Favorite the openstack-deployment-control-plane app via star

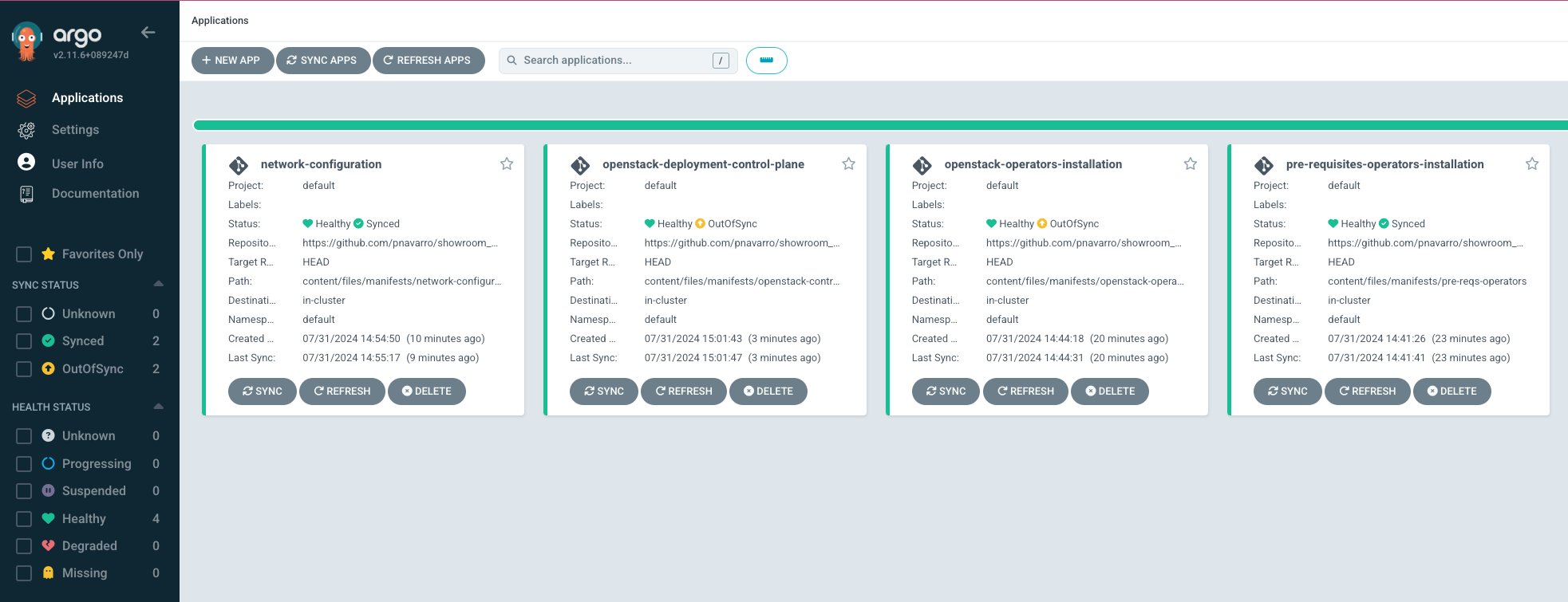(848, 164)
